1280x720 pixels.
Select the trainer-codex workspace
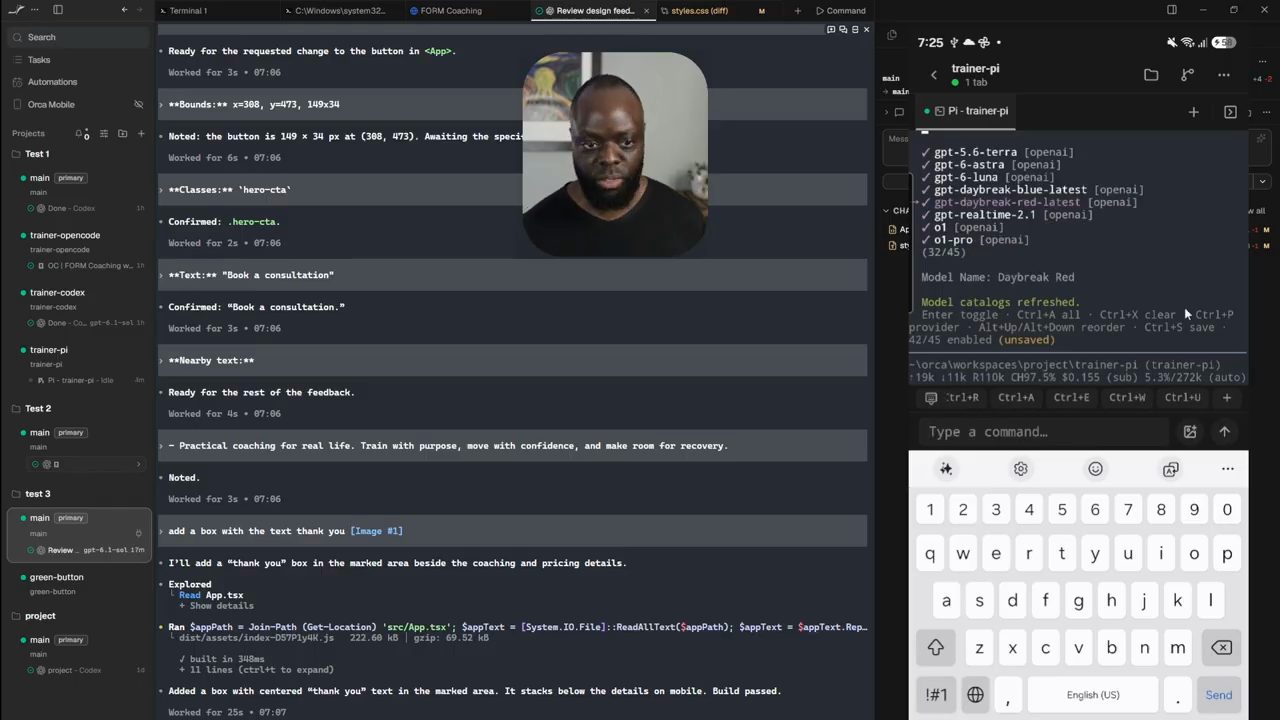tap(80, 307)
